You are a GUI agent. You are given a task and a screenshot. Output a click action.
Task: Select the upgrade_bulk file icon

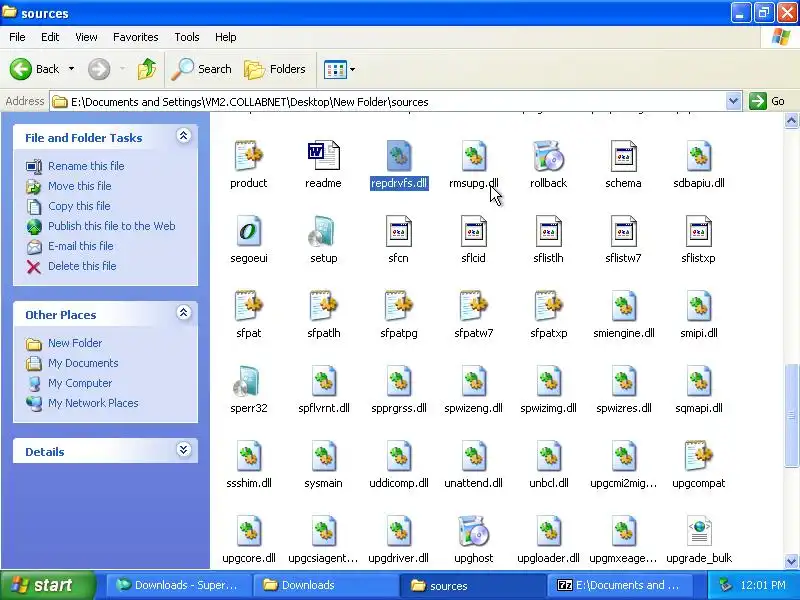pyautogui.click(x=699, y=531)
